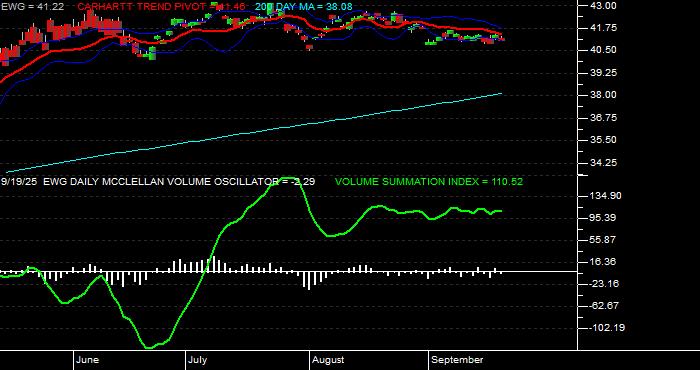Click the August month label
Viewport: 700px width, 370px height.
click(x=328, y=360)
